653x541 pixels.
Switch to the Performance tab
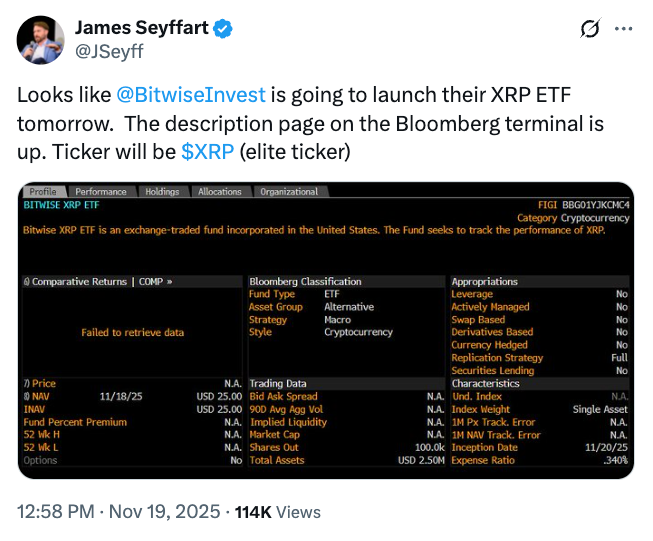pos(101,191)
